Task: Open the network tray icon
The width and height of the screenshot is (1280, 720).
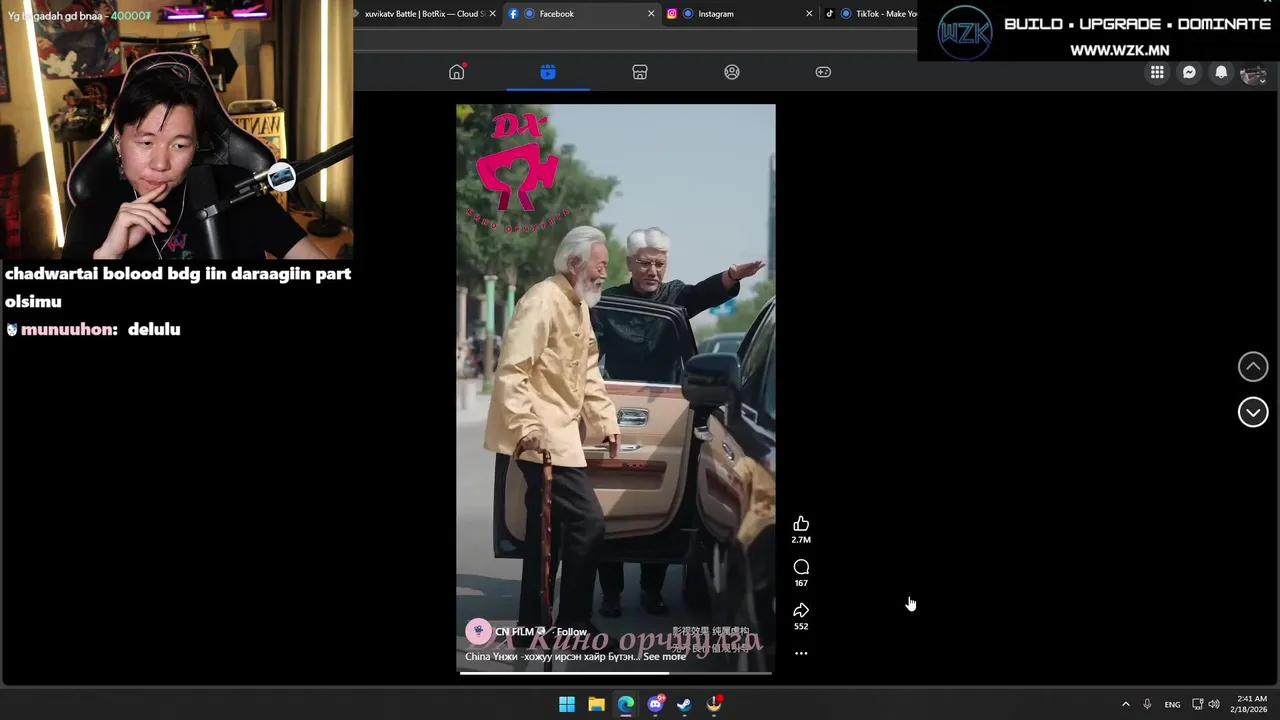Action: (1198, 704)
